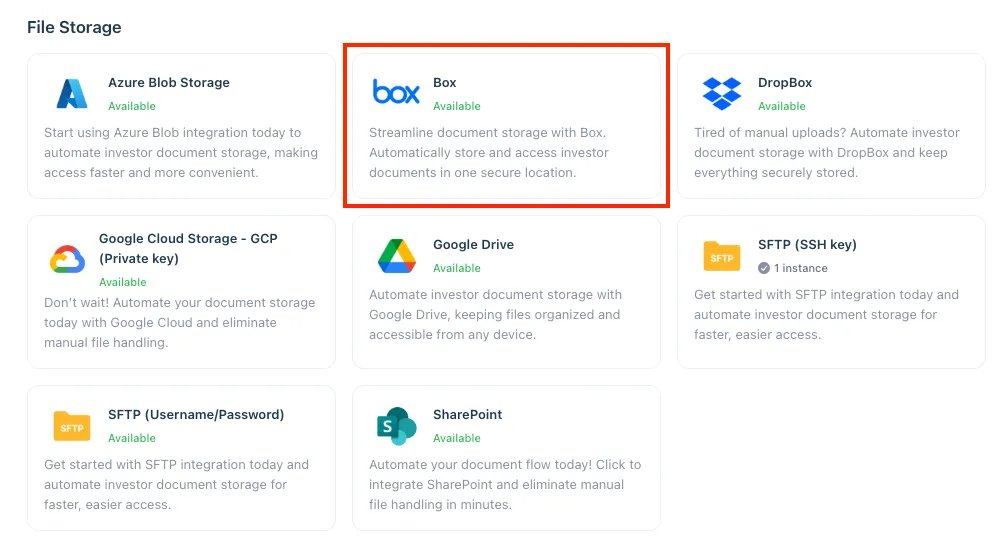Open Google Cloud Storage - GCP (Private key)

coord(188,248)
